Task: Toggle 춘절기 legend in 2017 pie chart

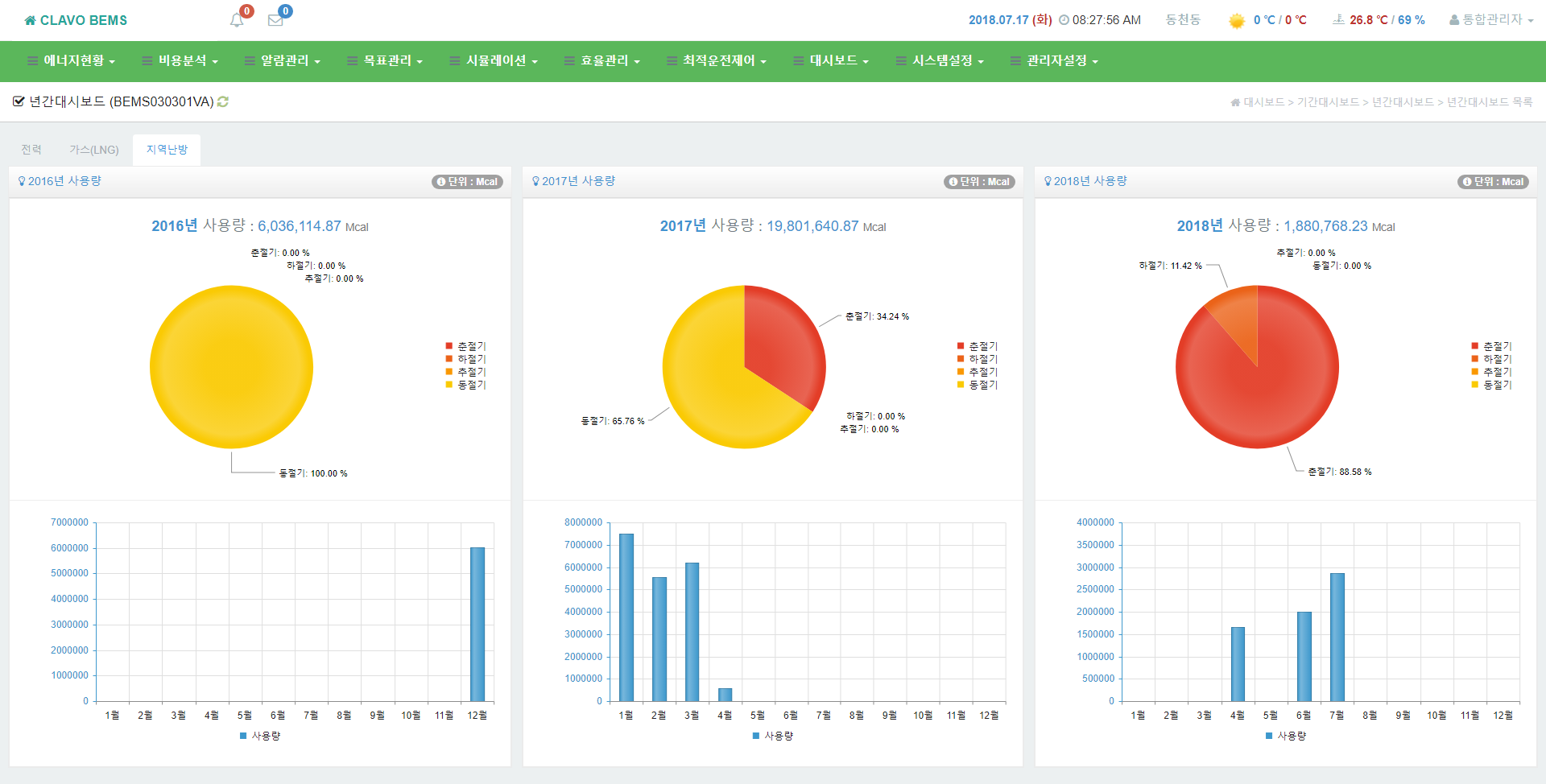Action: point(978,346)
